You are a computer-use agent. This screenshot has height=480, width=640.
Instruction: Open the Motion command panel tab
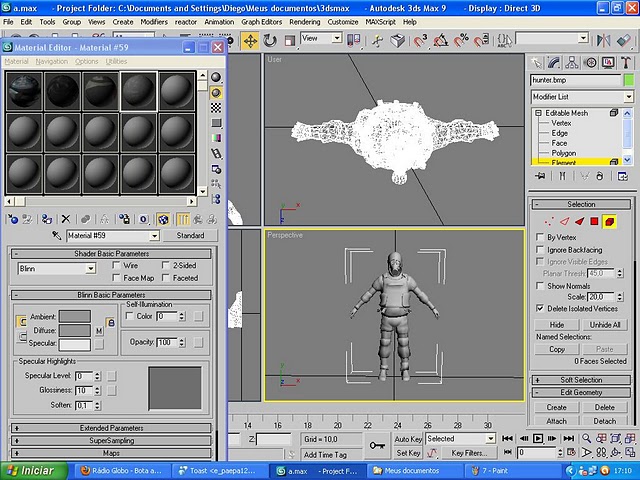[x=590, y=63]
